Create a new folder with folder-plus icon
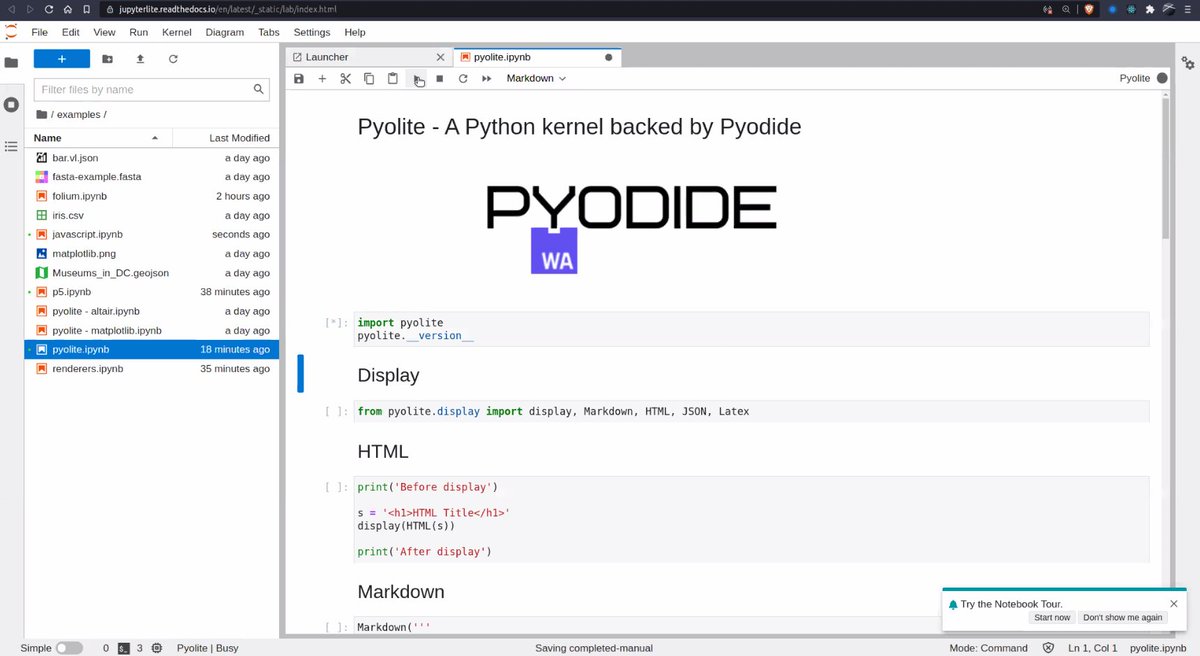Viewport: 1200px width, 656px height. pyautogui.click(x=107, y=59)
